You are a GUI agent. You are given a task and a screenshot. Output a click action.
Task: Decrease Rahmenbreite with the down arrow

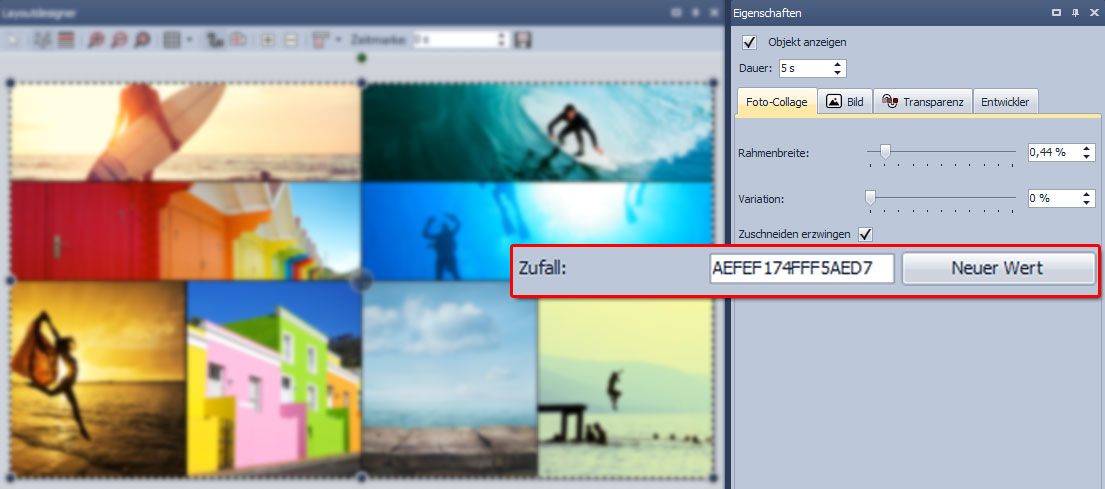pyautogui.click(x=1087, y=156)
